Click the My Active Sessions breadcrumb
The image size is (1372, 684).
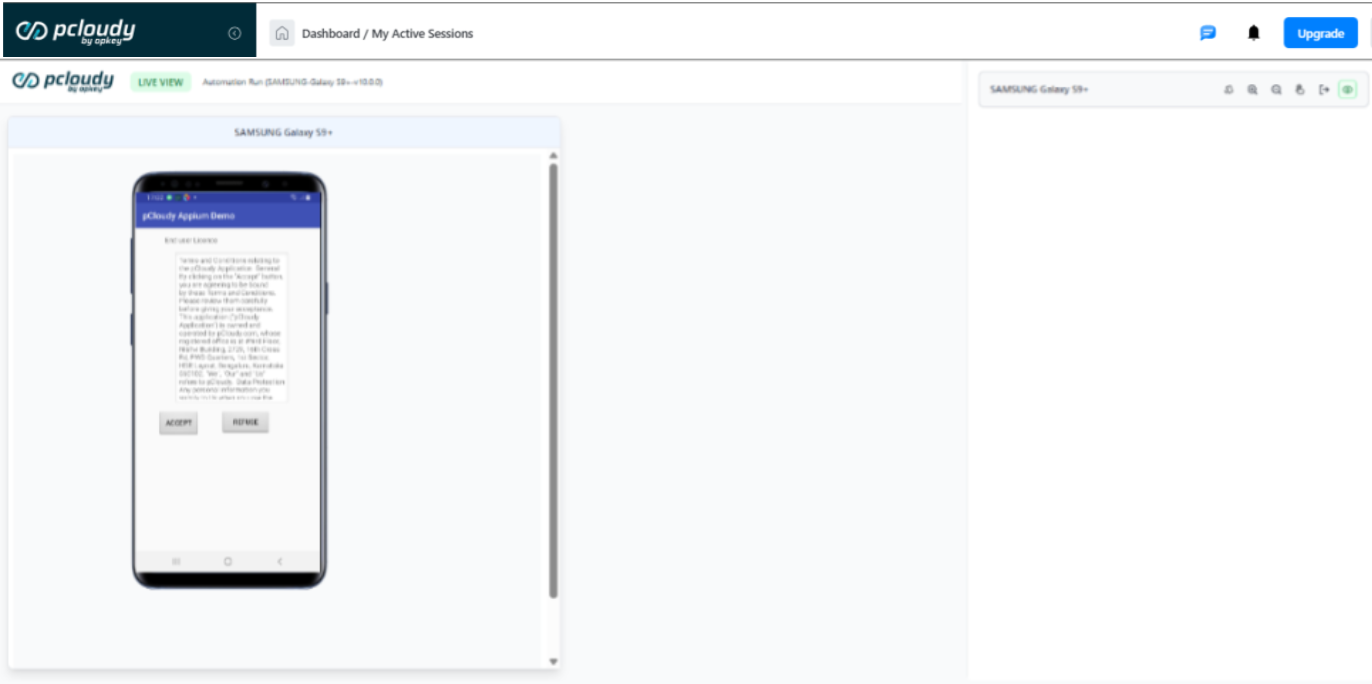pos(422,33)
